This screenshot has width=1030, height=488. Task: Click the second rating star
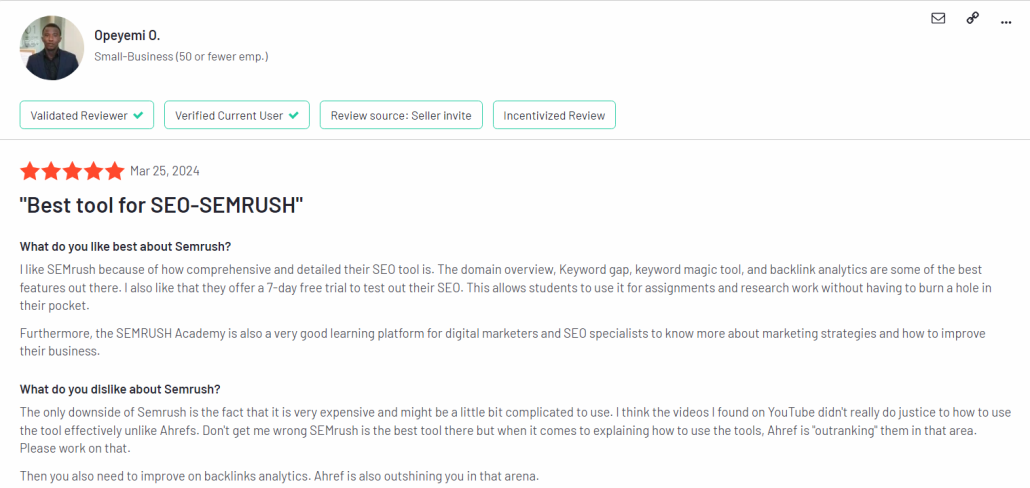(x=51, y=171)
